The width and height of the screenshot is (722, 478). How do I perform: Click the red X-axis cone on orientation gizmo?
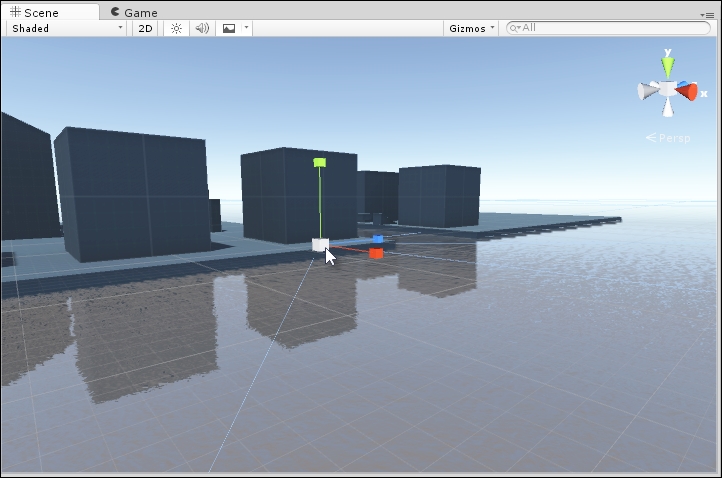[x=687, y=91]
